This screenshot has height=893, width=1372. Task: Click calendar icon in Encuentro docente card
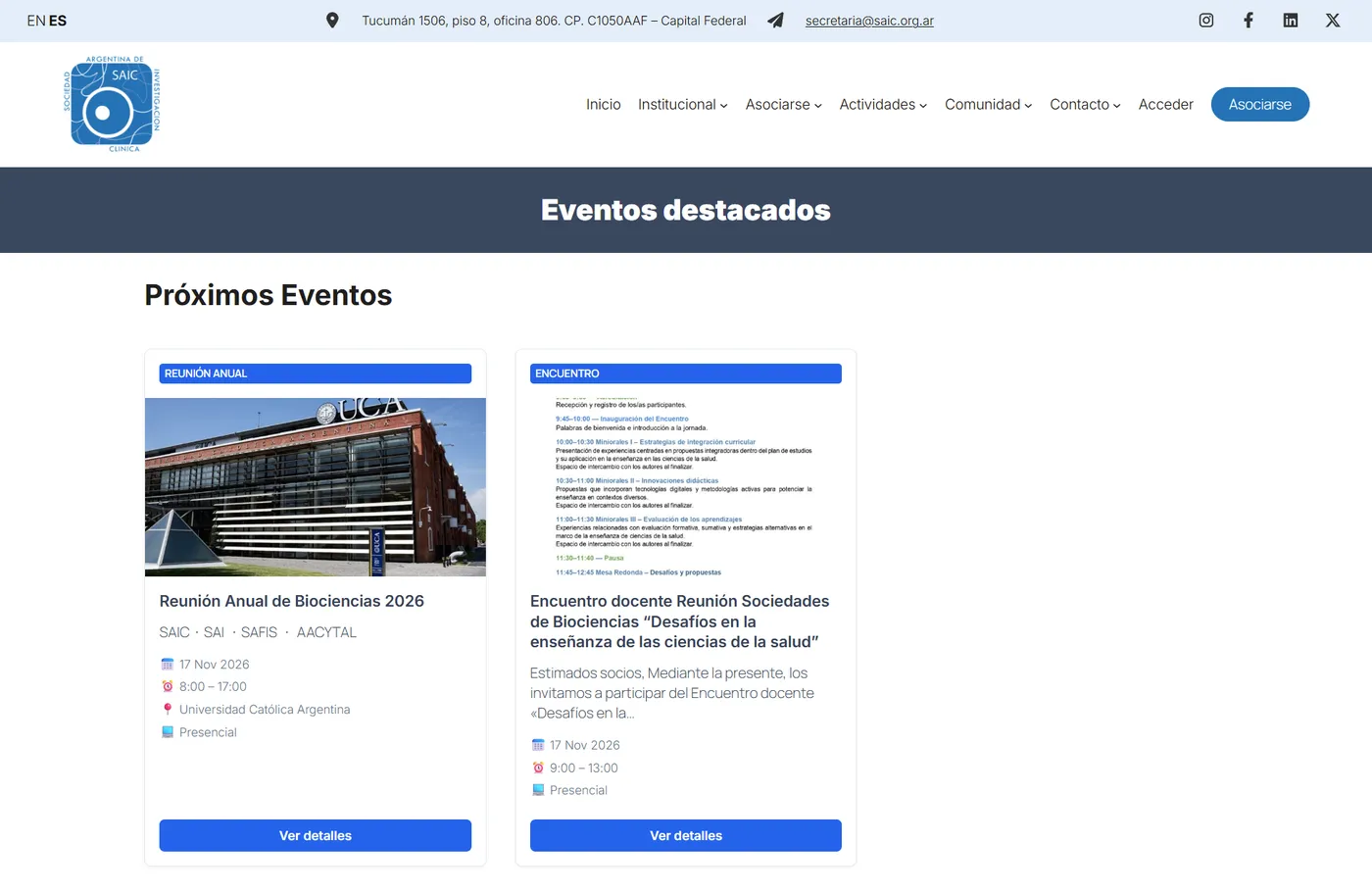[x=538, y=745]
